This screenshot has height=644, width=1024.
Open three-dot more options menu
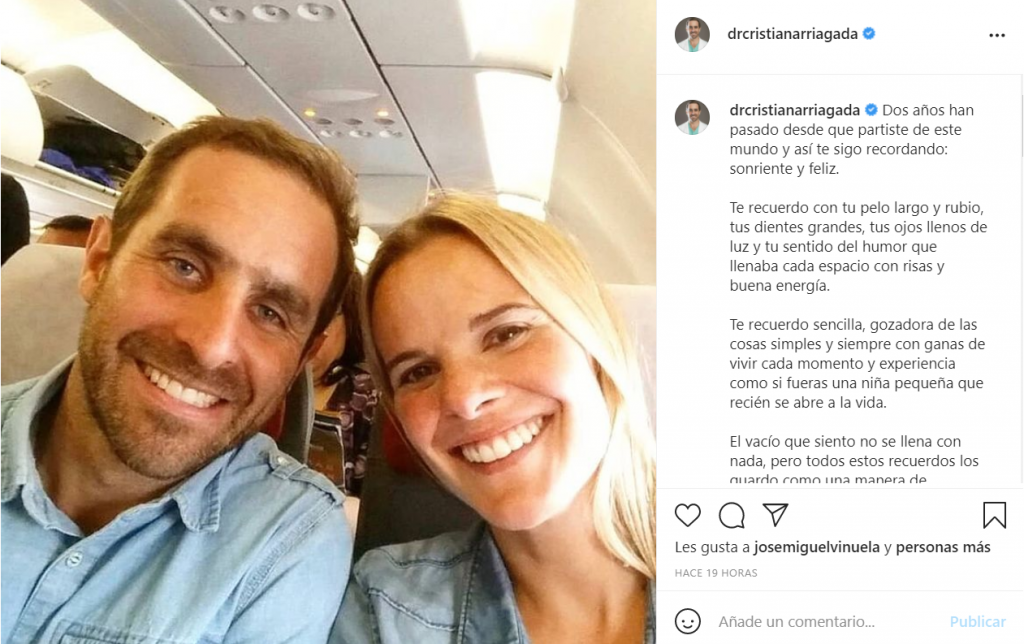click(997, 35)
